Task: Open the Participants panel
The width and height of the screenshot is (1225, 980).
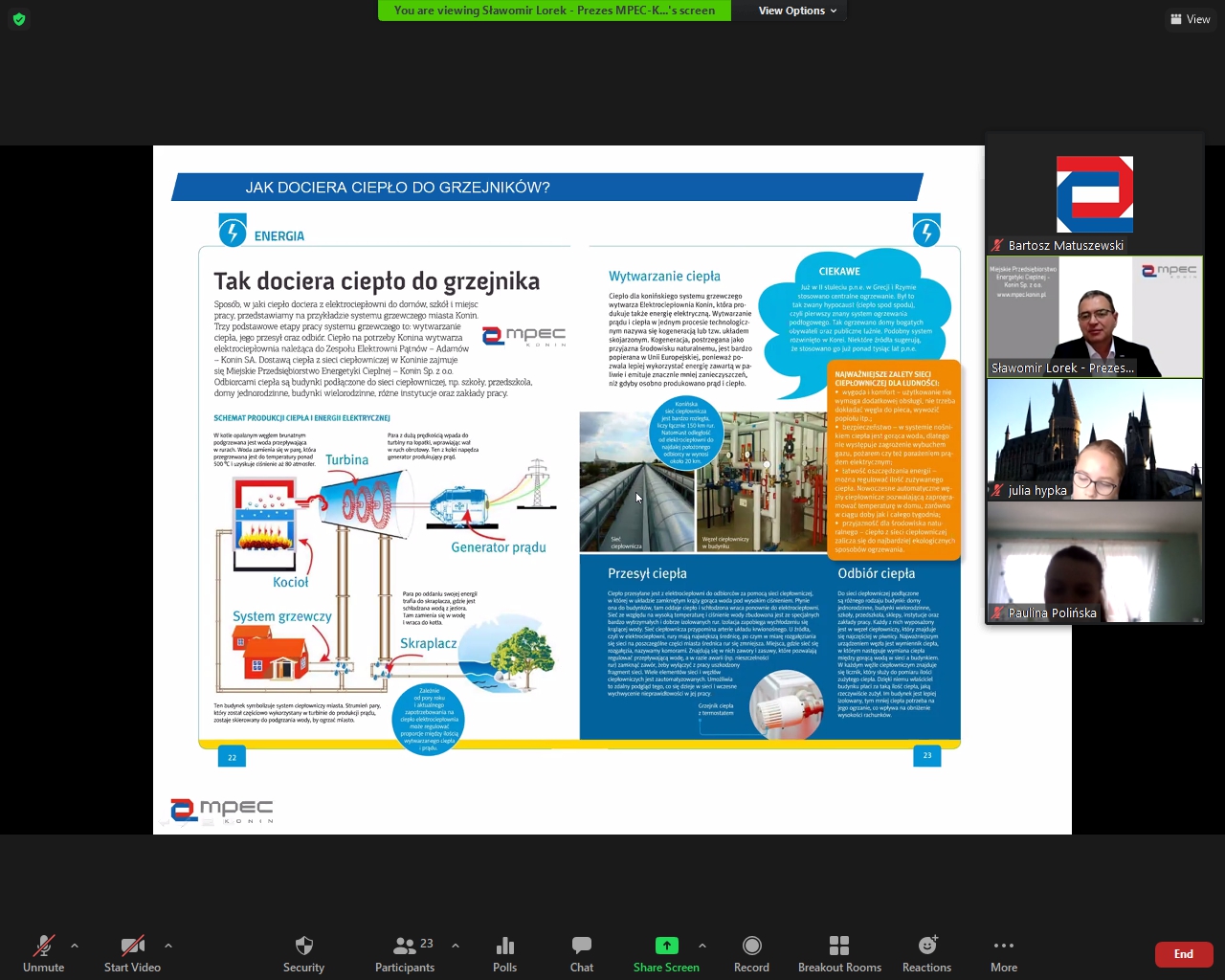Action: point(405,953)
